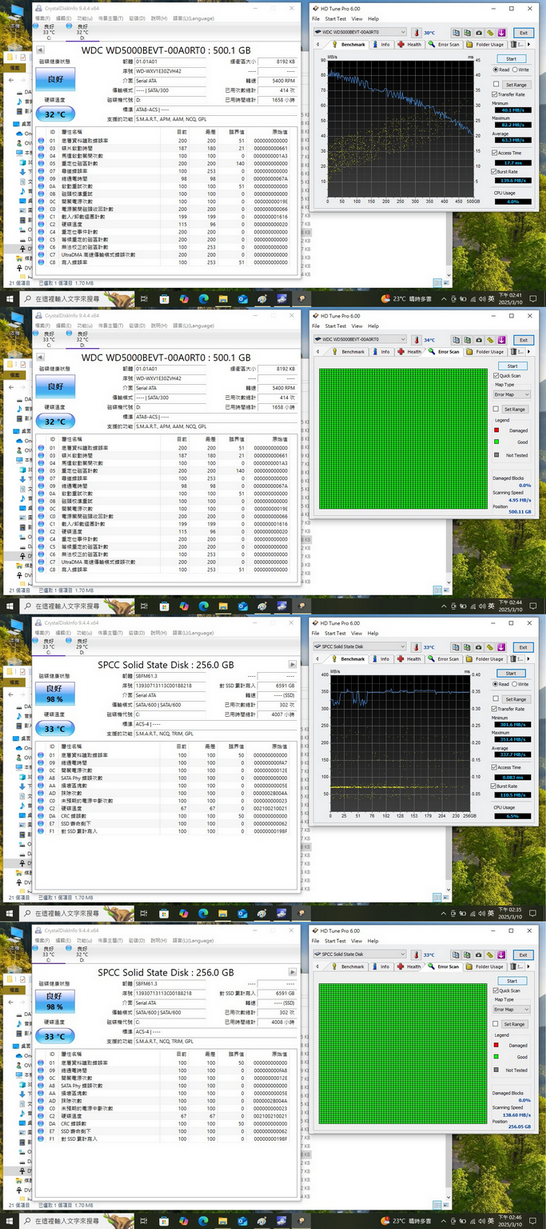Click Start button in WDC Benchmark HD Tune
This screenshot has width=546, height=1229.
[x=511, y=59]
